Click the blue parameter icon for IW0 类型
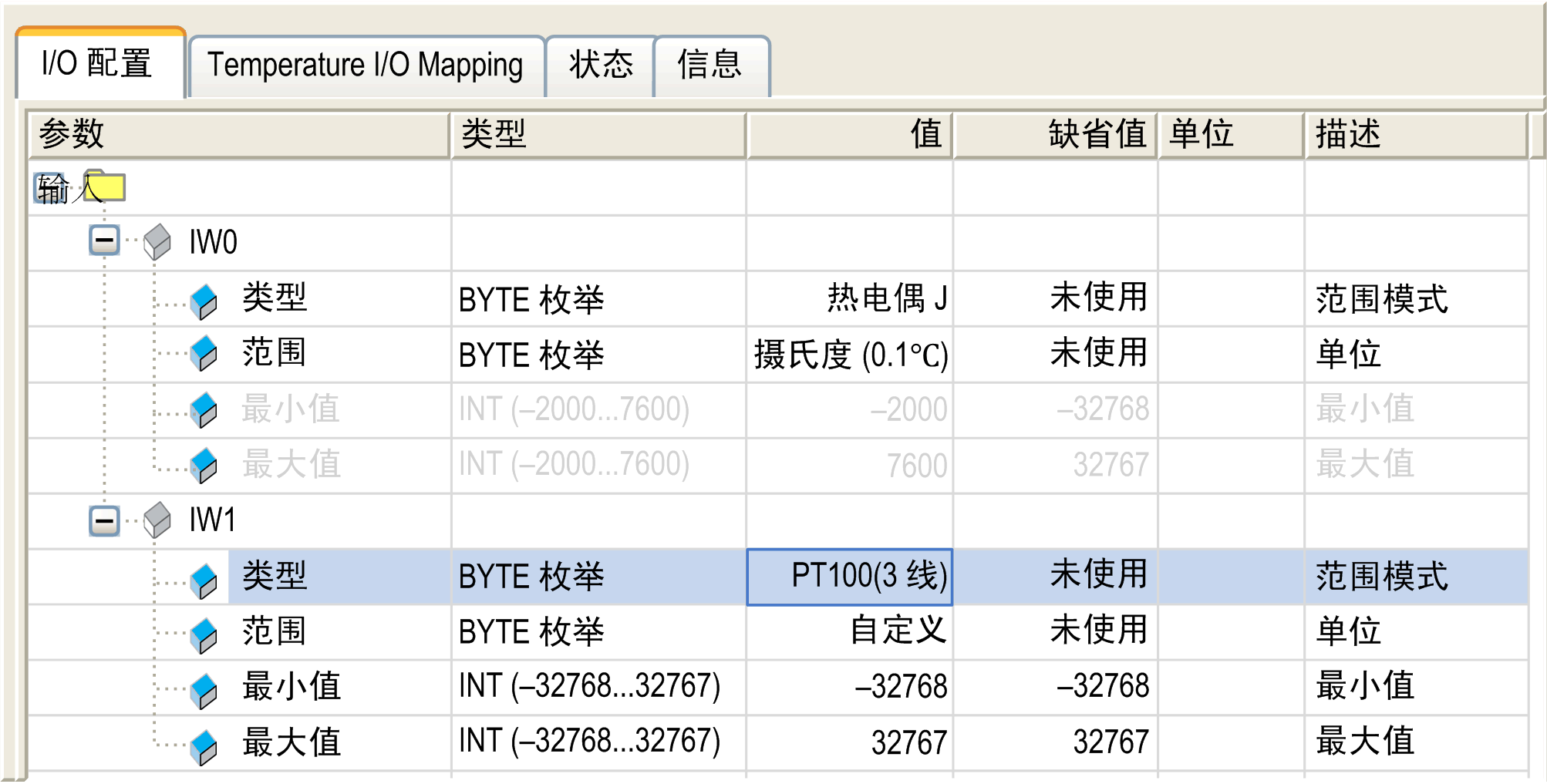 pyautogui.click(x=204, y=301)
